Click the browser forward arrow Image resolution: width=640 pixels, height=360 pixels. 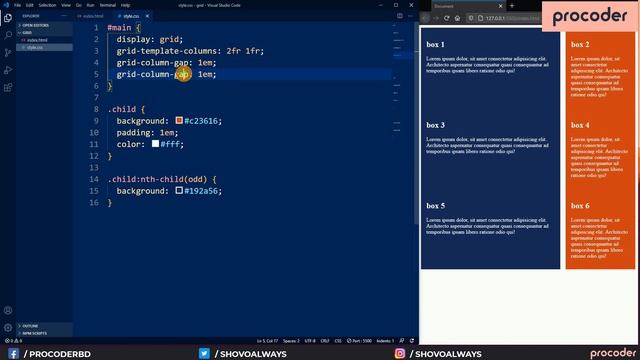coord(436,18)
